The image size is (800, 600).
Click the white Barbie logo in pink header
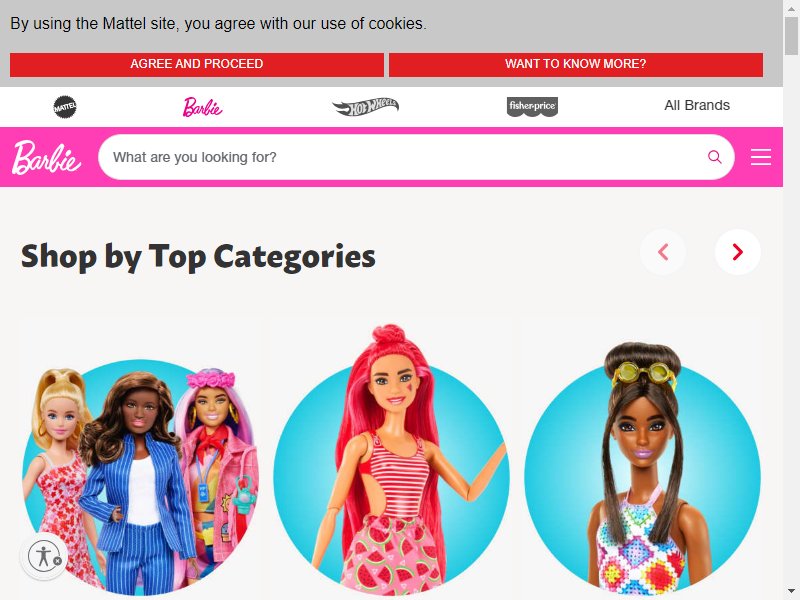pos(46,158)
